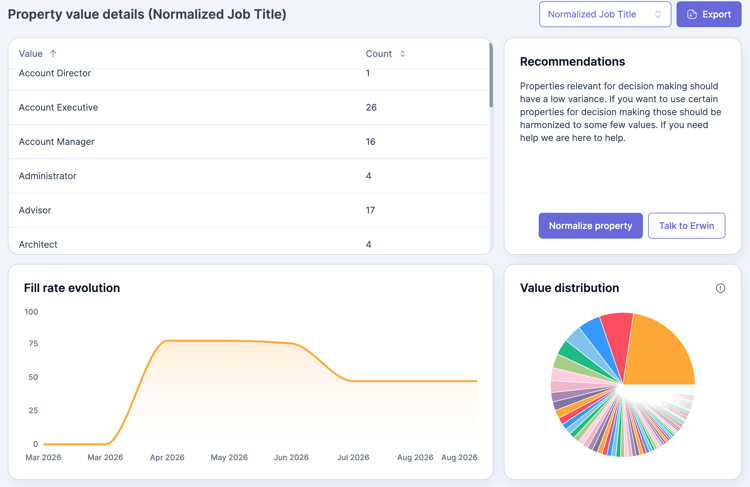Viewport: 750px width, 487px height.
Task: Click the Export button
Action: 708,14
